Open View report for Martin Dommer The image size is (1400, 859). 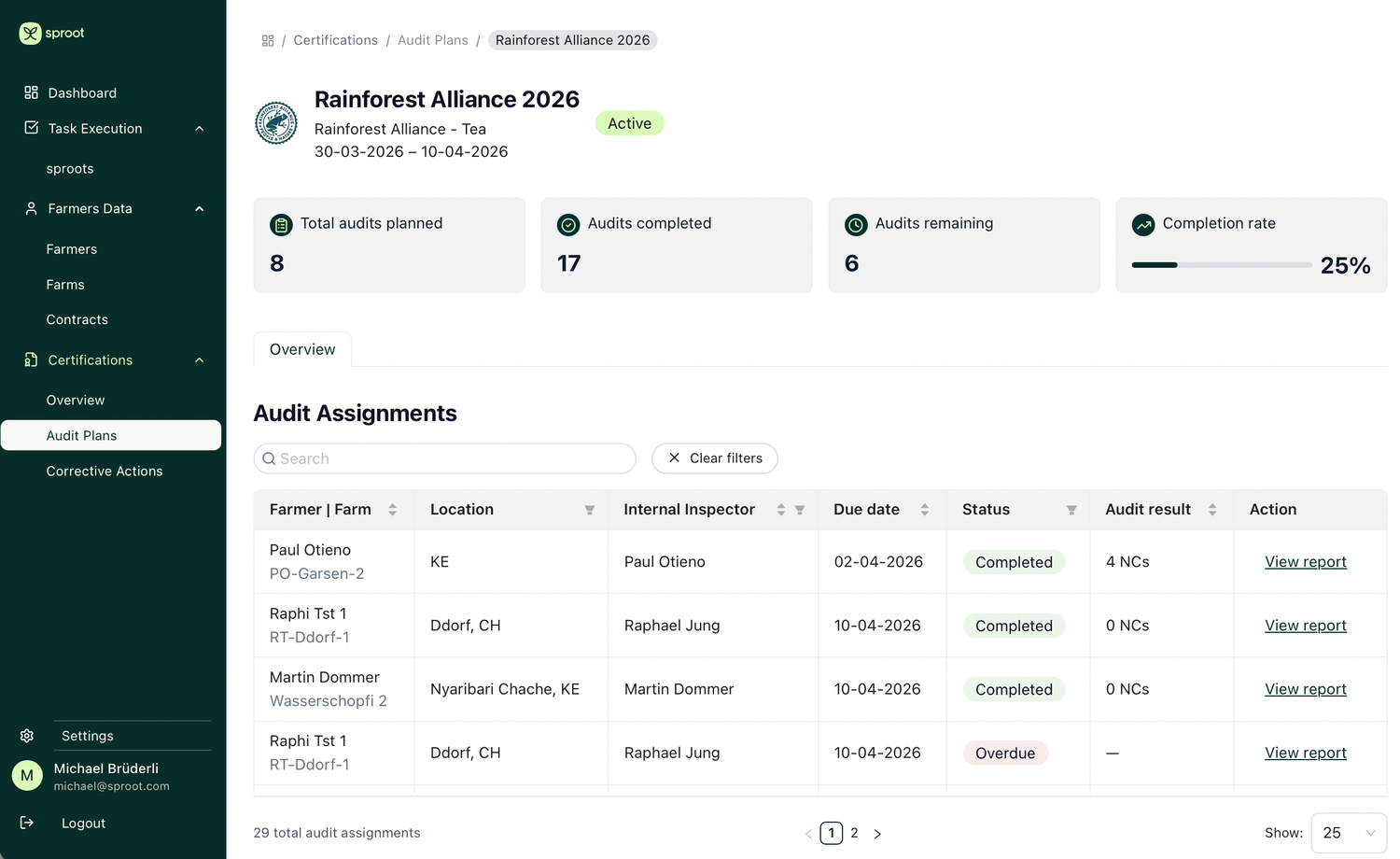pos(1306,688)
